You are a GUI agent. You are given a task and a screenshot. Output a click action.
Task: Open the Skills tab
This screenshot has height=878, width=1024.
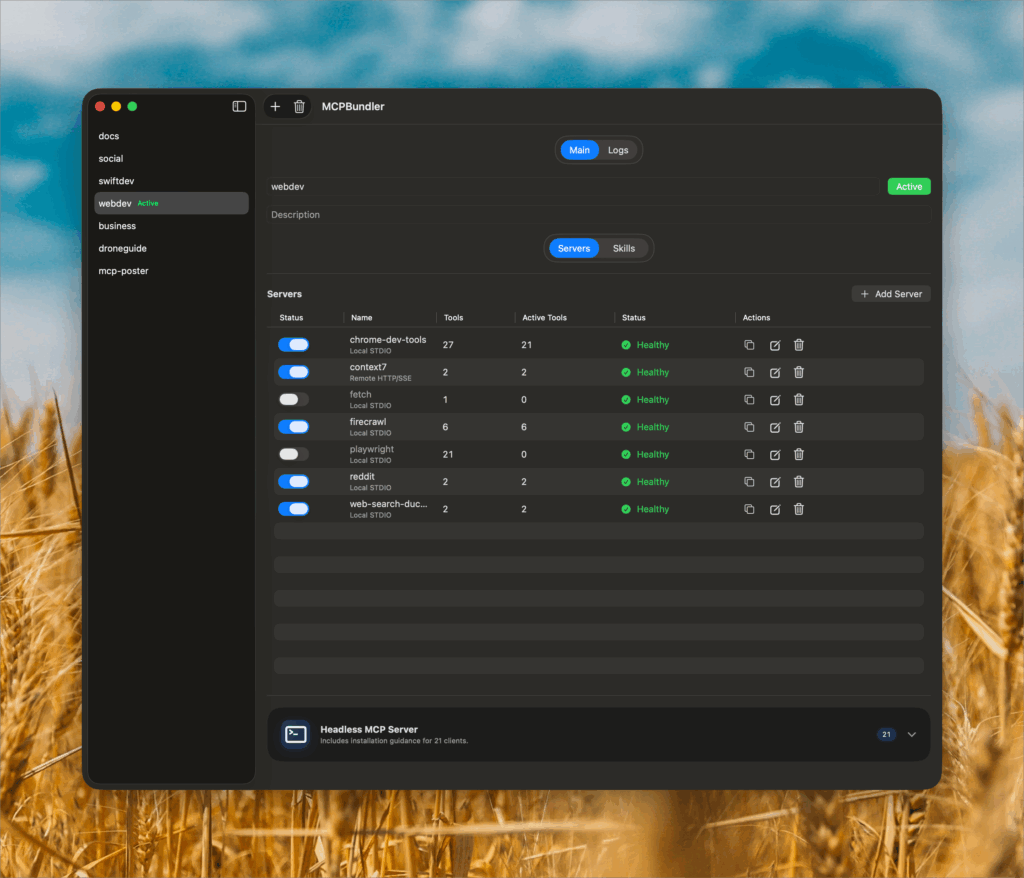(624, 248)
